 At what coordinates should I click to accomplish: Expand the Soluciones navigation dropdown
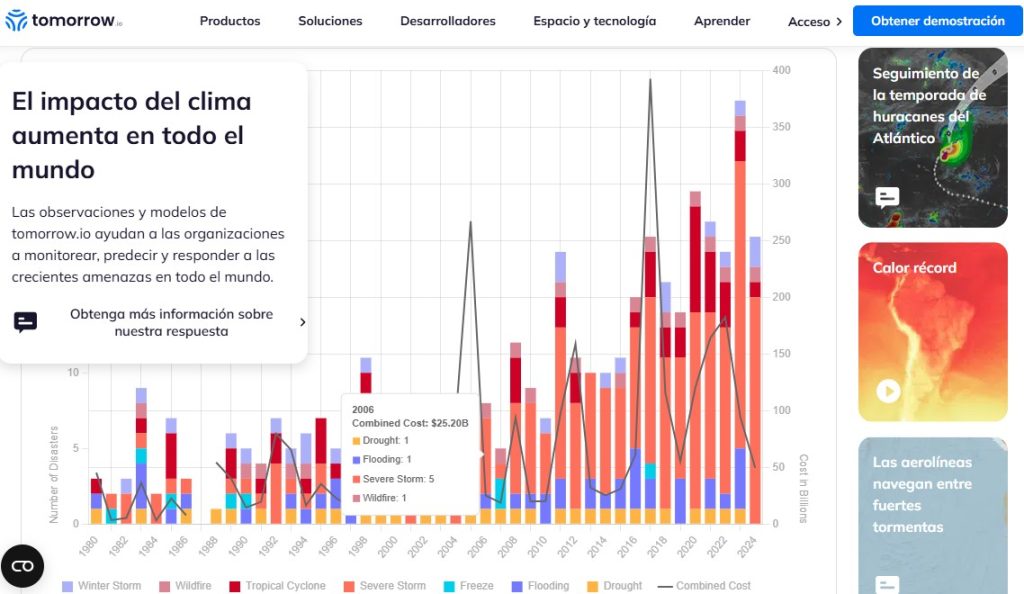(x=330, y=20)
